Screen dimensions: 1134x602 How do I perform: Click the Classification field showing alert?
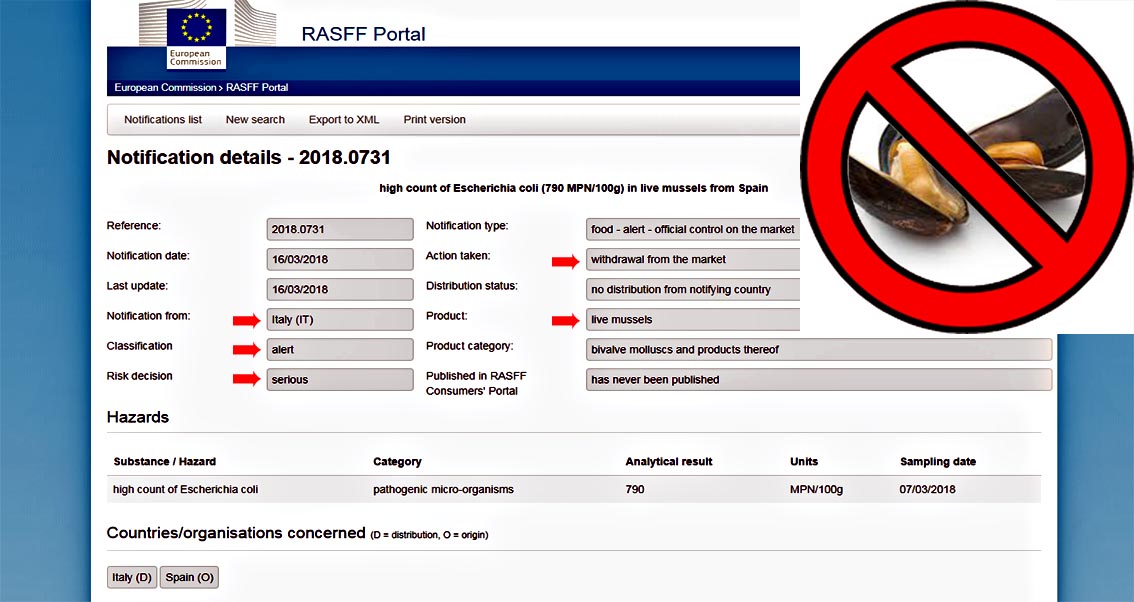pyautogui.click(x=340, y=349)
